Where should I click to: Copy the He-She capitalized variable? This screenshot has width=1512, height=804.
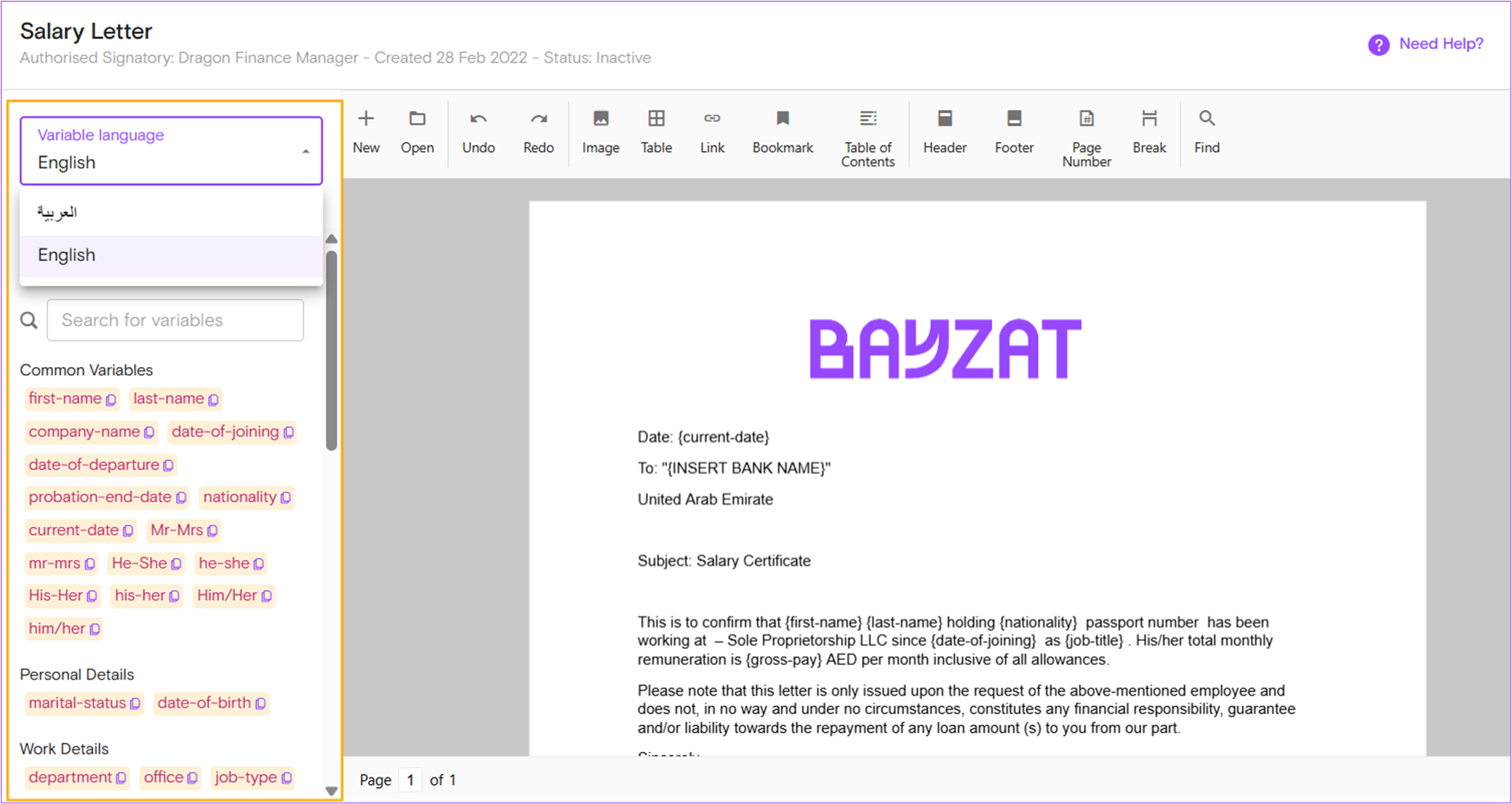[176, 564]
